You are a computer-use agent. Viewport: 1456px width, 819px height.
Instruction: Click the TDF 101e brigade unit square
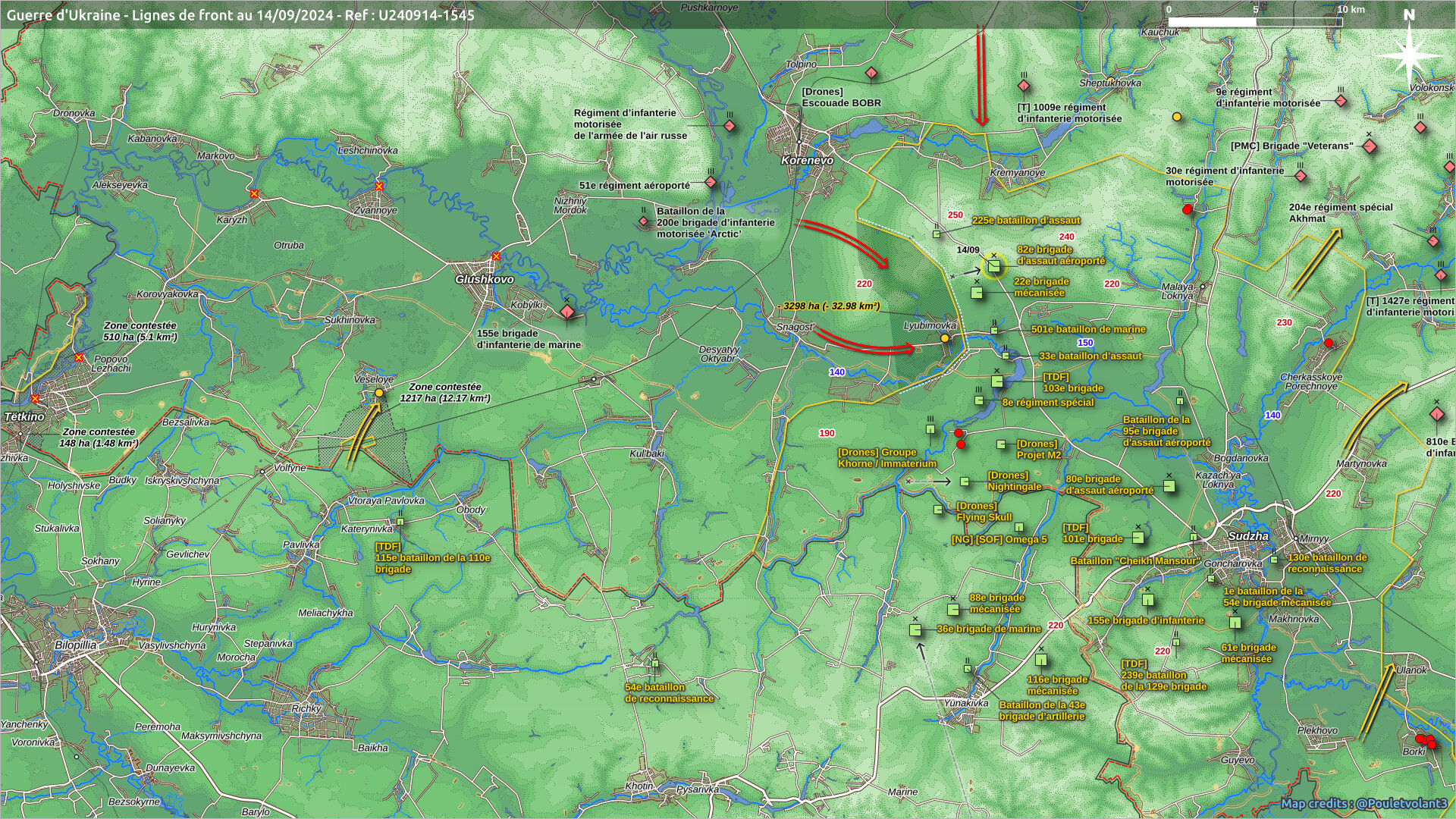click(1138, 538)
